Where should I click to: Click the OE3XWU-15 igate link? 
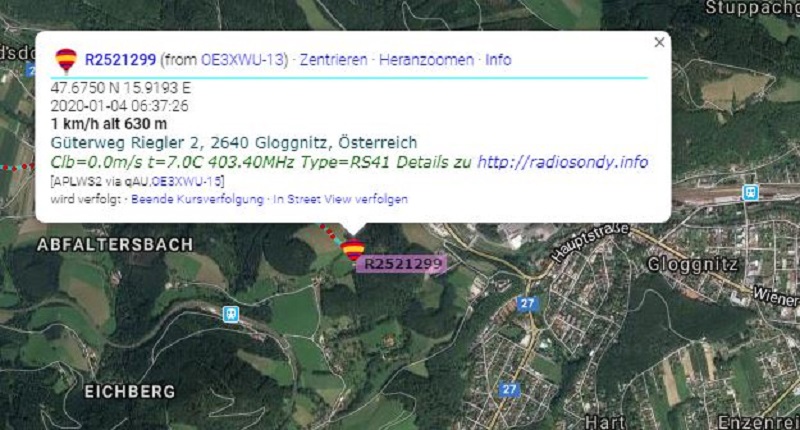click(187, 182)
